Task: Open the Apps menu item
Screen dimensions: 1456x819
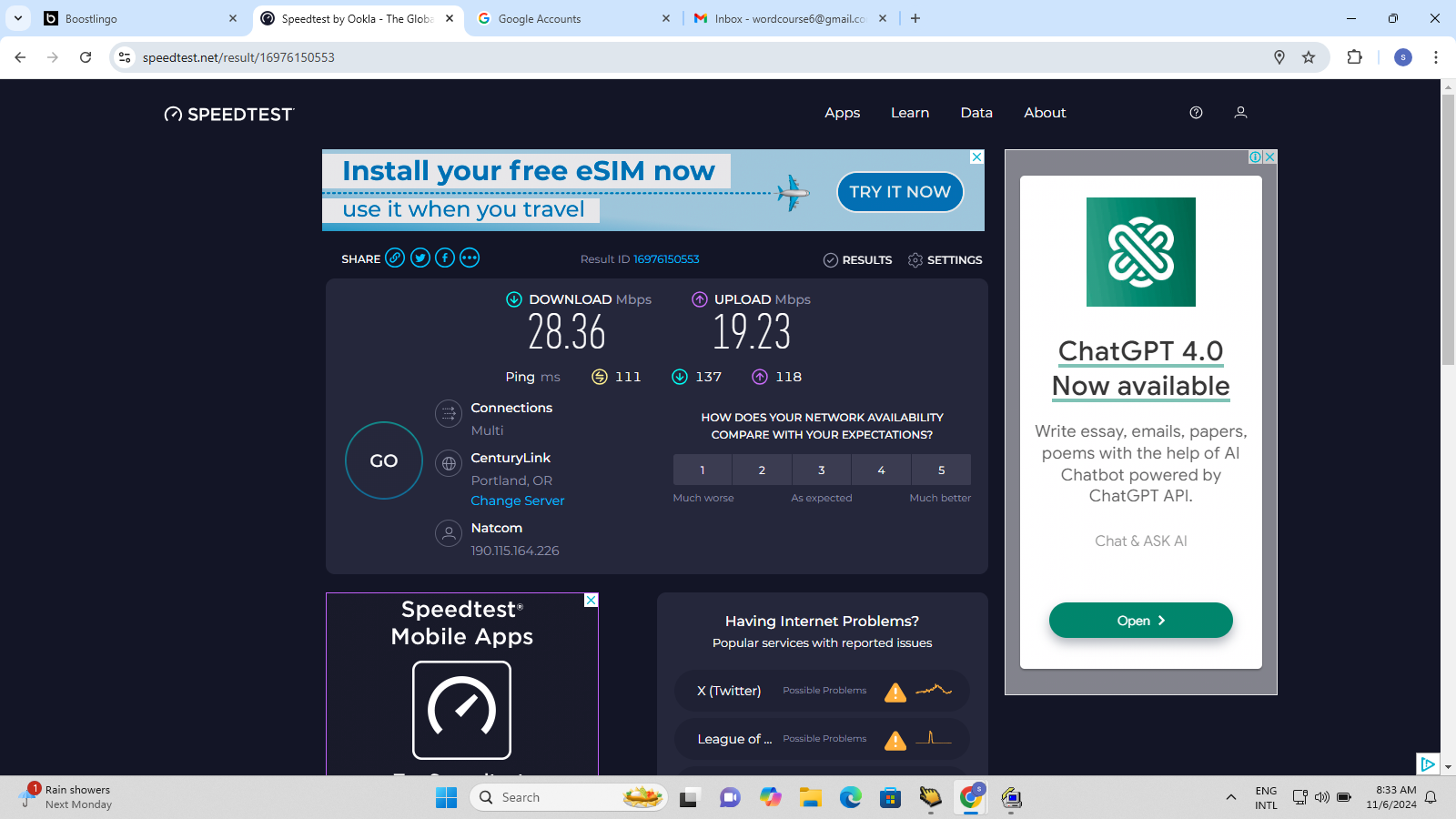Action: pyautogui.click(x=842, y=113)
